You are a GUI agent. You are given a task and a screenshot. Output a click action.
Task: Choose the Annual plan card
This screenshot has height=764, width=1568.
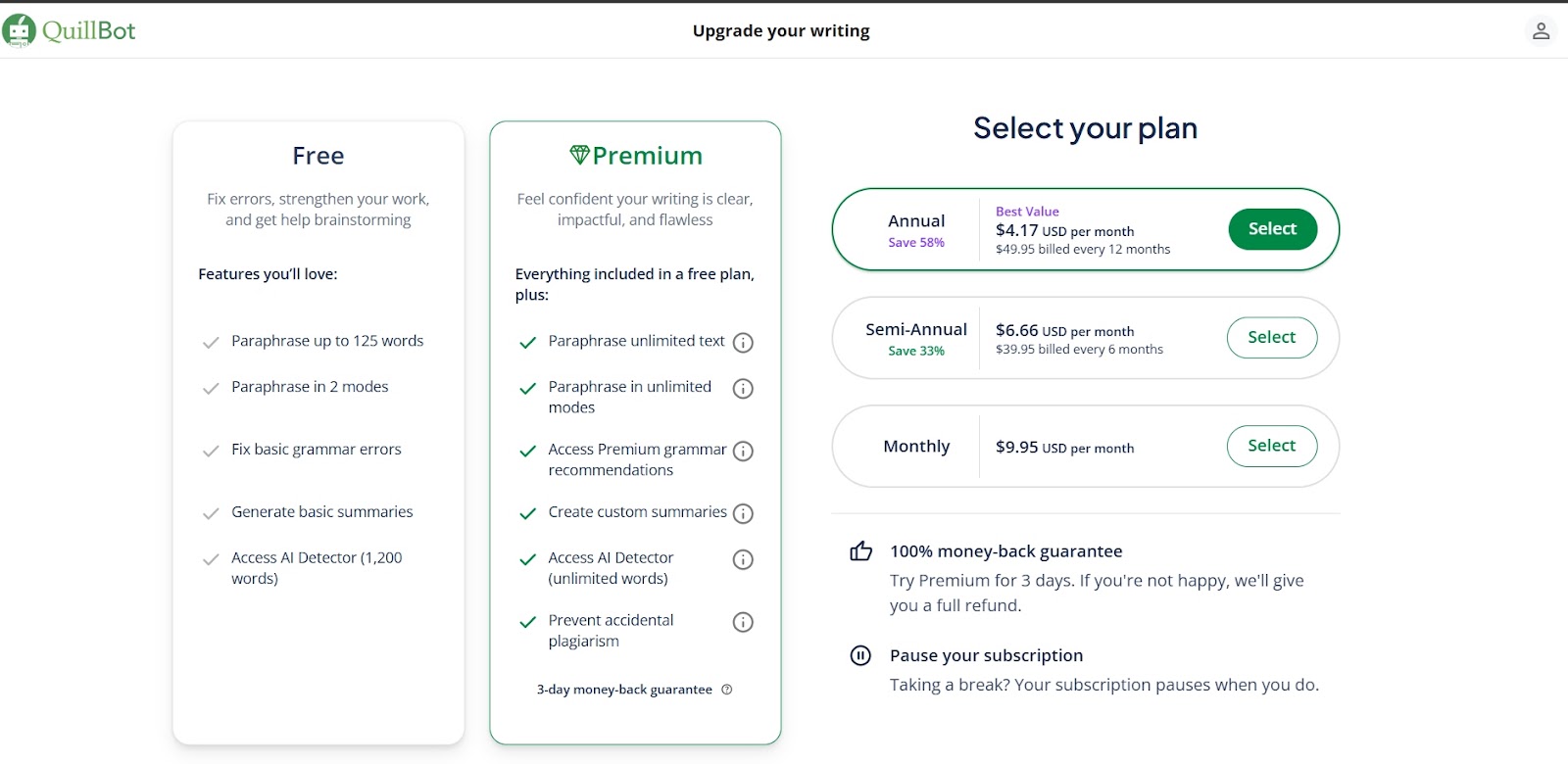1085,229
